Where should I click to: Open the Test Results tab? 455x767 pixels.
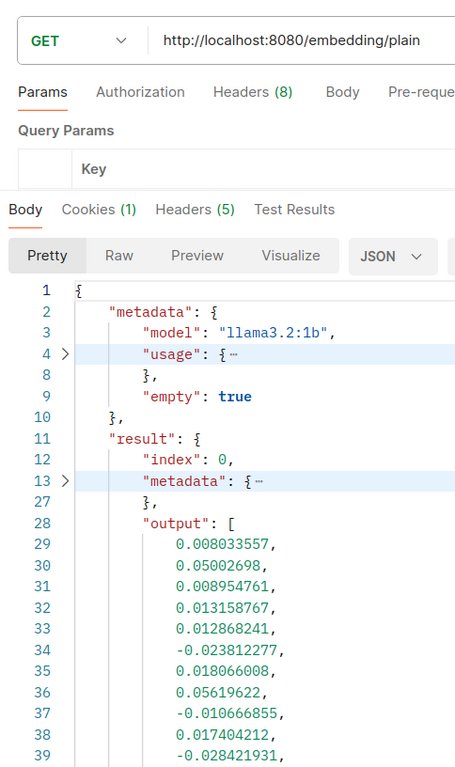point(295,209)
